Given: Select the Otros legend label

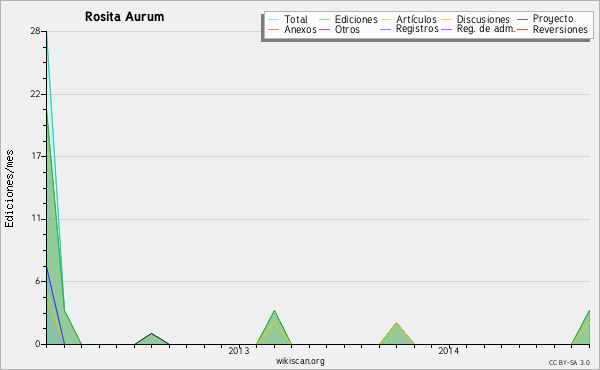Looking at the screenshot, I should point(347,29).
